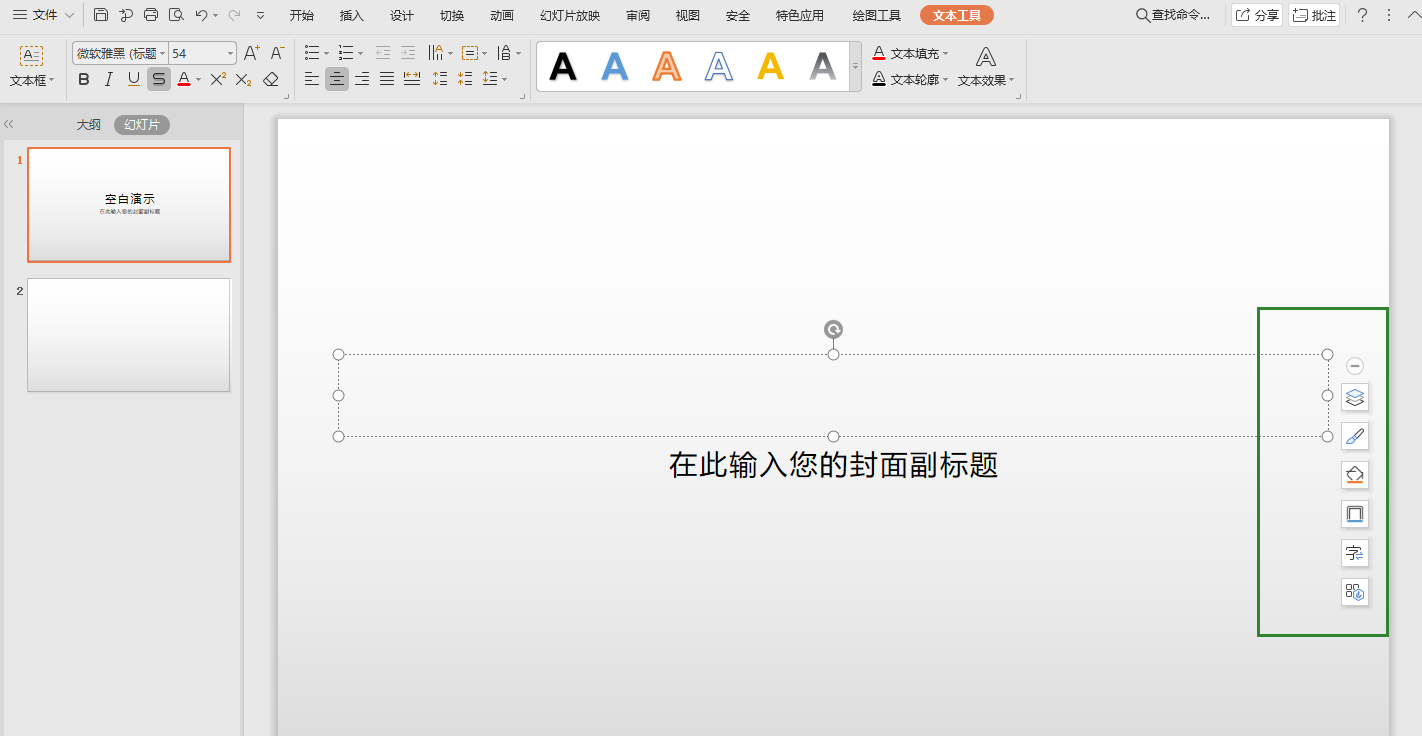Viewport: 1422px width, 736px height.
Task: Click the brush style icon in floating toolbar
Action: (x=1354, y=435)
